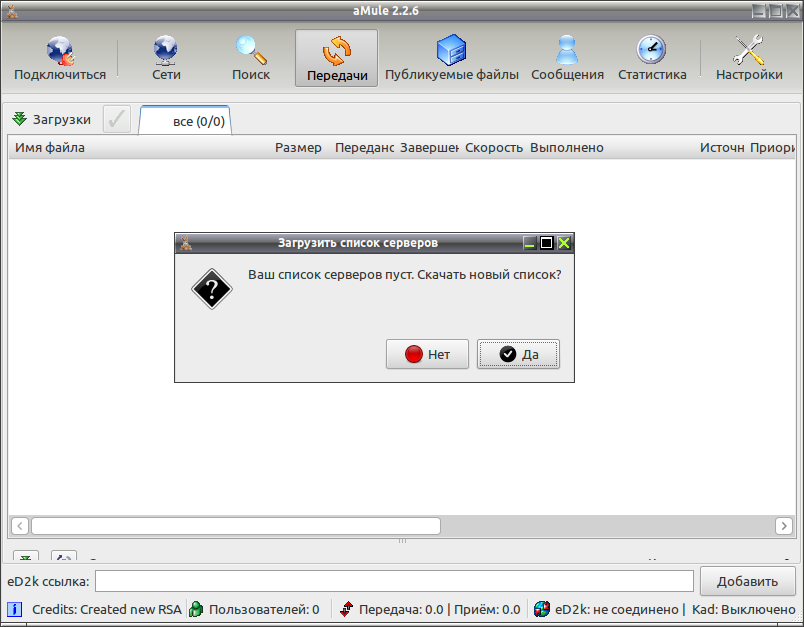
Task: Close the Загрузить список серверов dialog
Action: [564, 243]
